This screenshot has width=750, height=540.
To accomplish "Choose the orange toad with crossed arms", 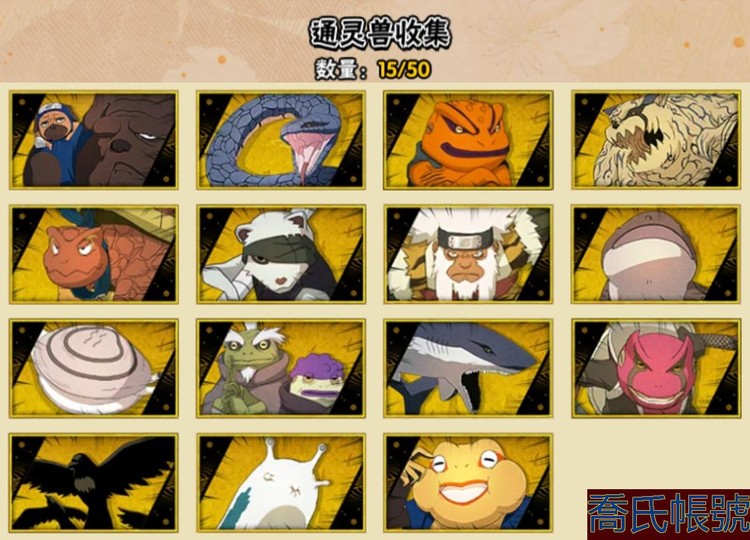I will pyautogui.click(x=468, y=140).
